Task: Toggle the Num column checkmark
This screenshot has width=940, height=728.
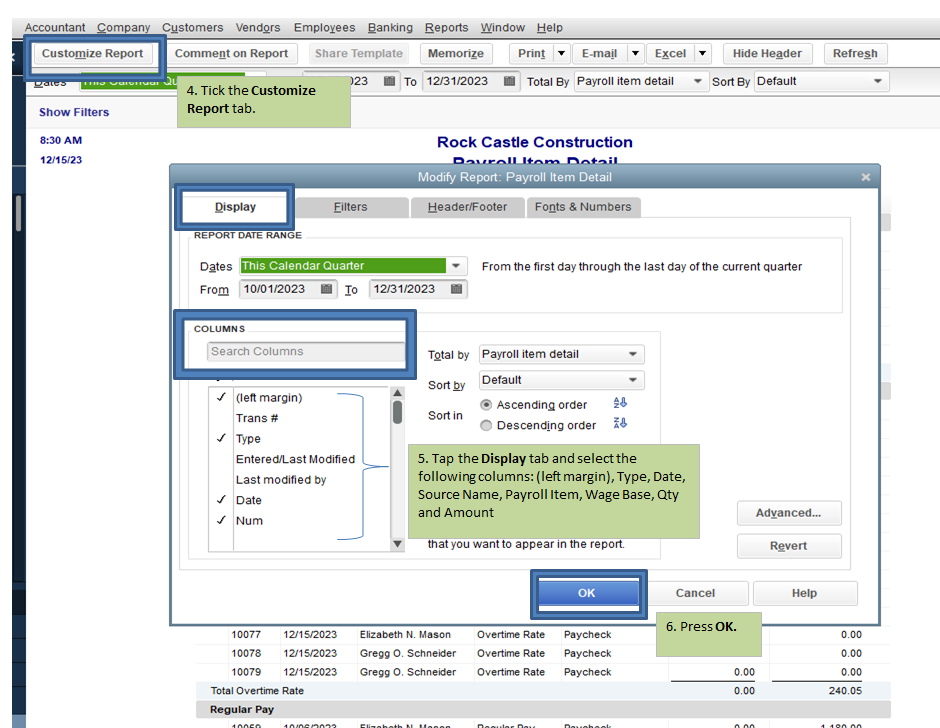Action: click(x=221, y=520)
